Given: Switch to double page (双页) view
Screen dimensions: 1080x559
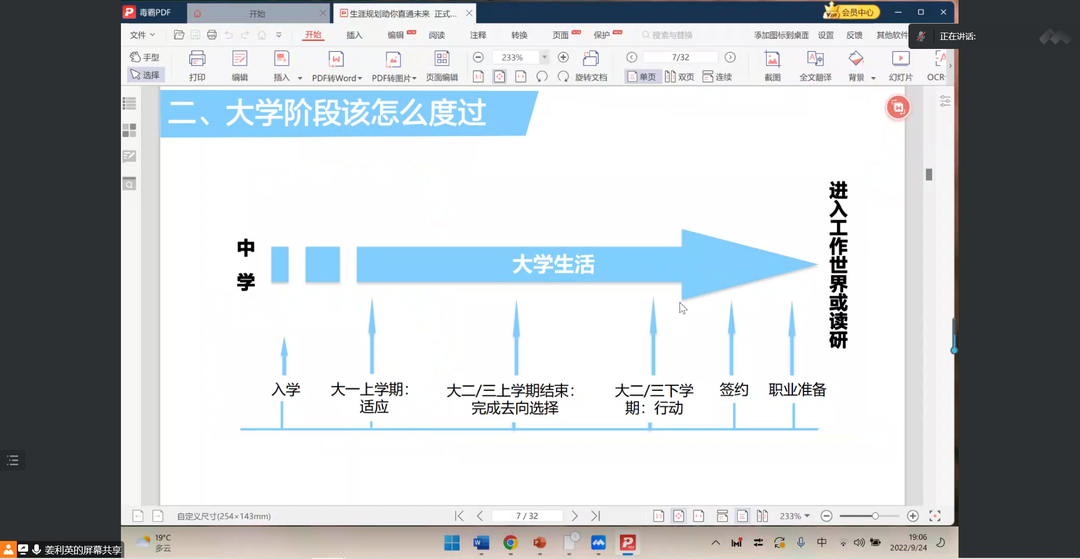Looking at the screenshot, I should point(679,77).
